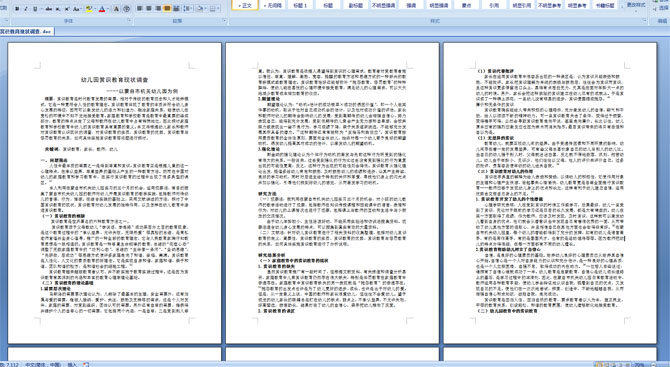Expand the font dialog launcher
This screenshot has width=670, height=367.
tap(129, 20)
